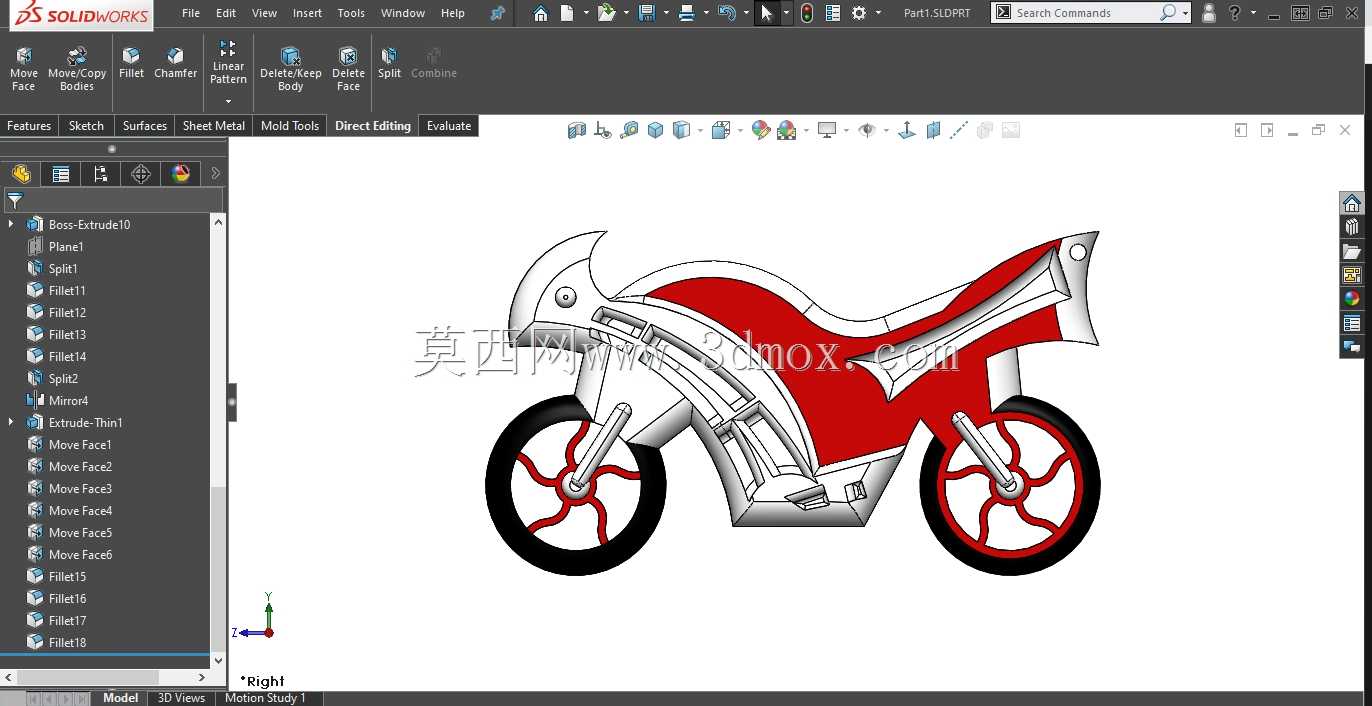This screenshot has height=706, width=1372.
Task: Toggle Hide/Show Items eye icon
Action: pyautogui.click(x=867, y=130)
